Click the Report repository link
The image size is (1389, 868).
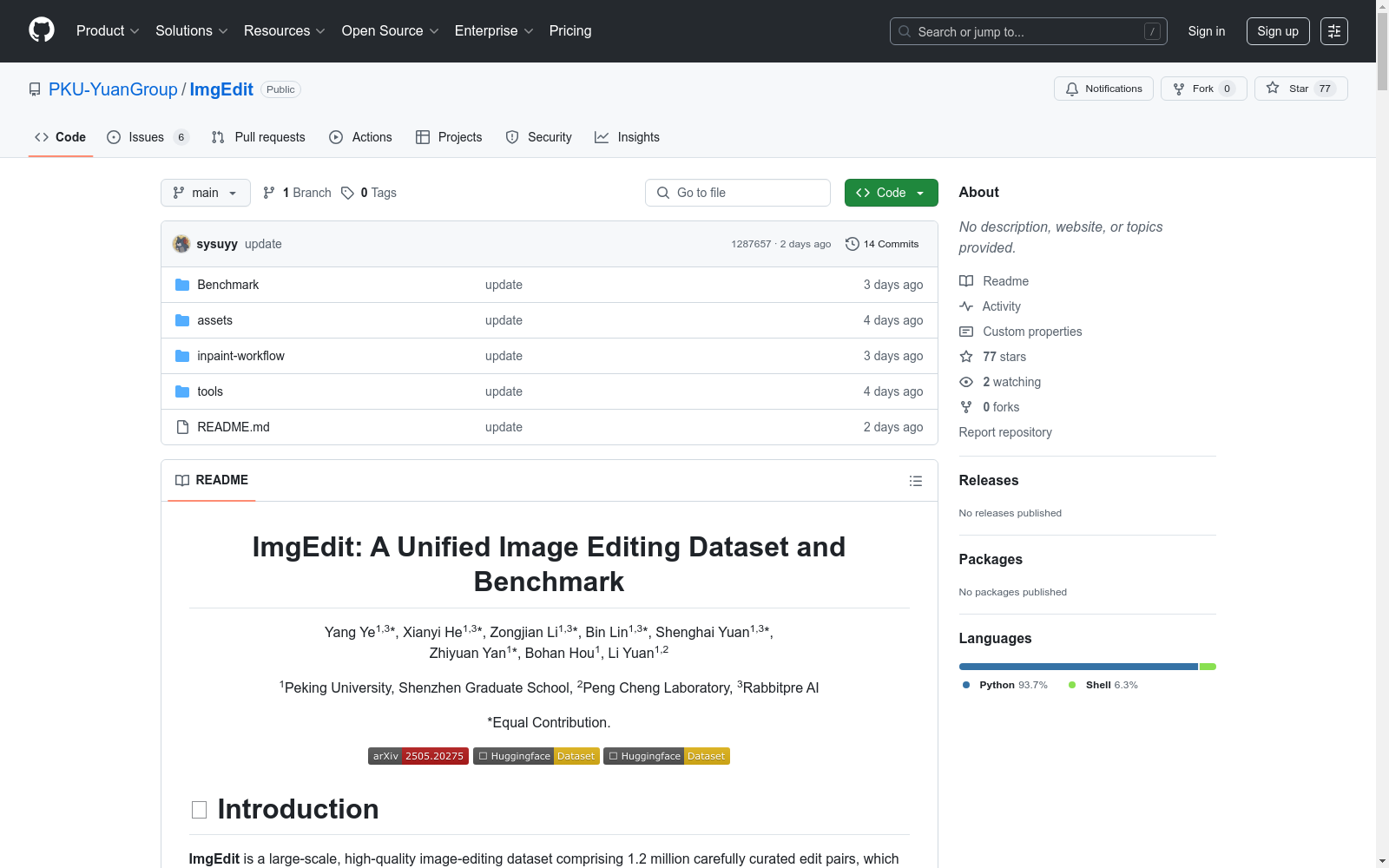(x=1005, y=432)
